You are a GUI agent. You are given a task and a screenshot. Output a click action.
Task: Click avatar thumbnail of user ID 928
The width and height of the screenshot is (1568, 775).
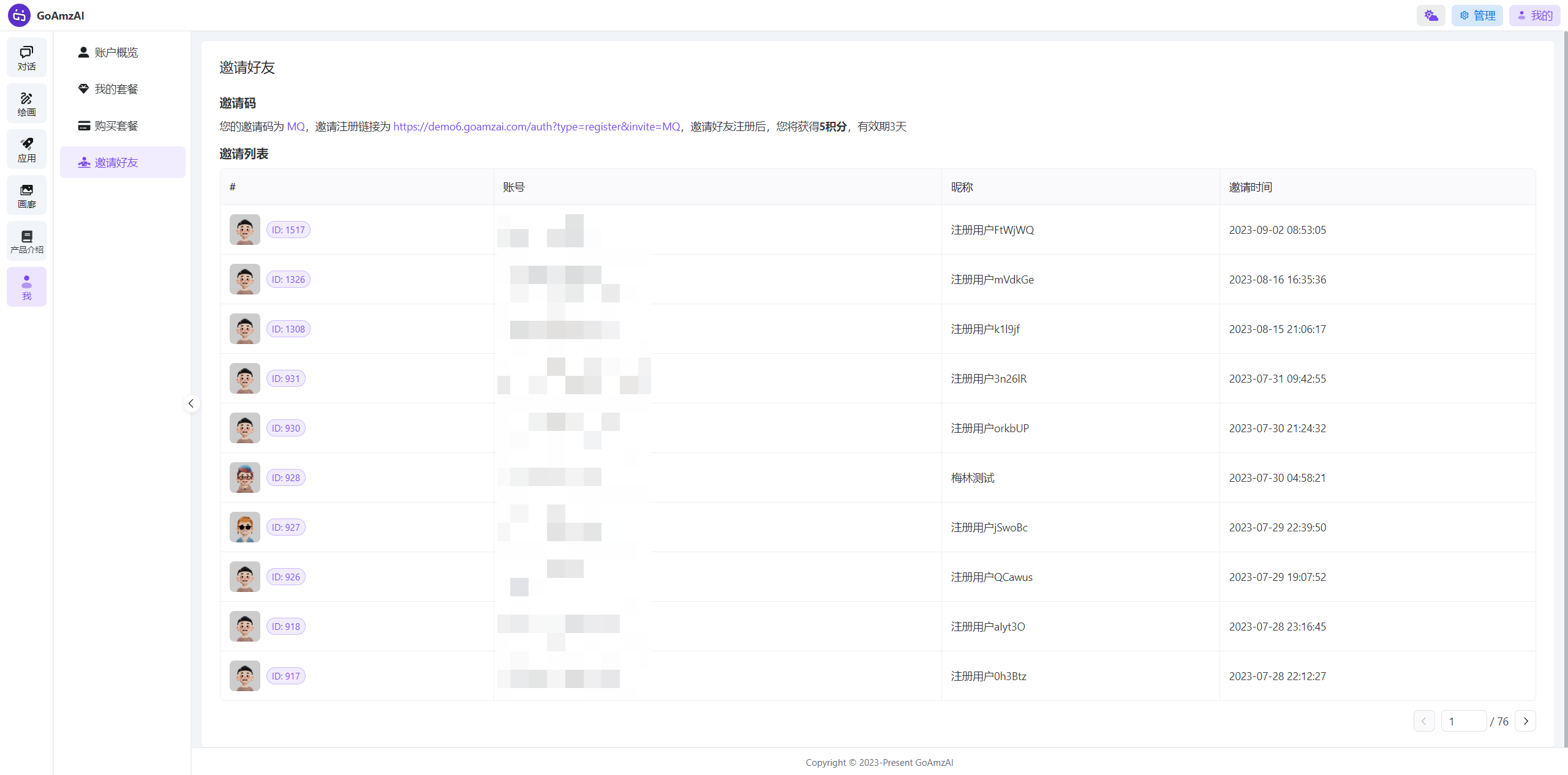click(245, 477)
